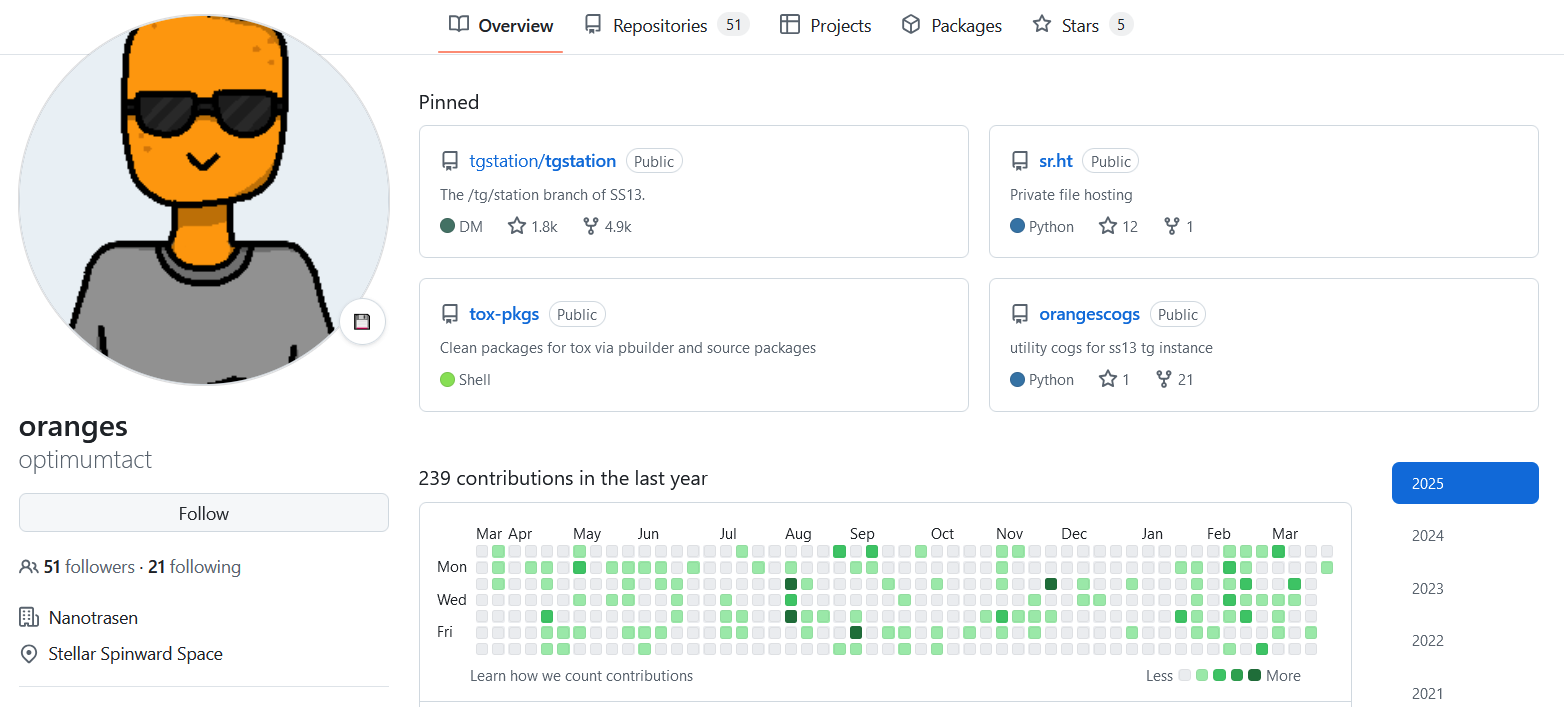The image size is (1564, 707).
Task: Click the lightest gray legend square beside Less
Action: click(x=1185, y=675)
